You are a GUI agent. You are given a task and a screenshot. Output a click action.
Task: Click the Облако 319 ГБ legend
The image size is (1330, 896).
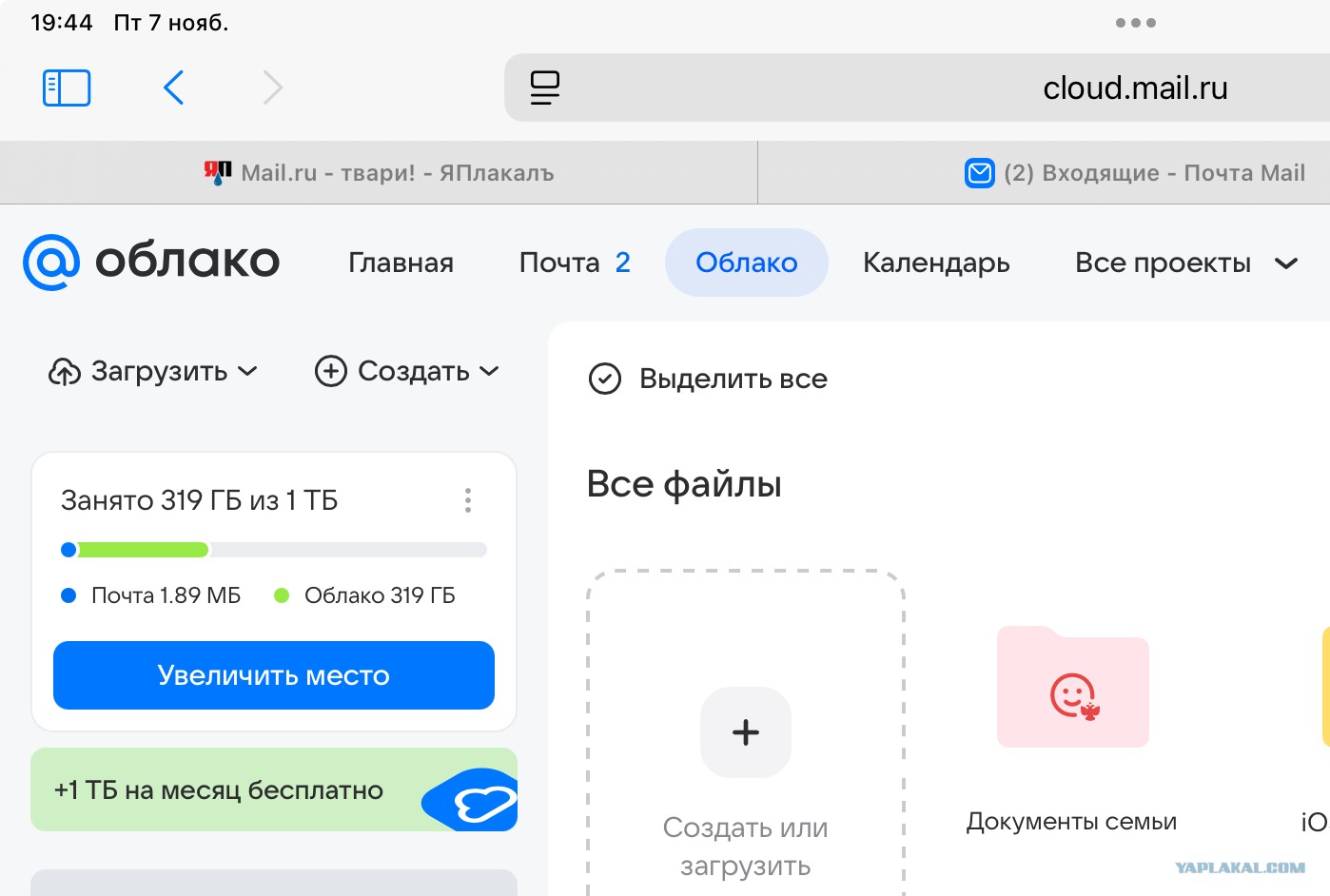click(364, 595)
